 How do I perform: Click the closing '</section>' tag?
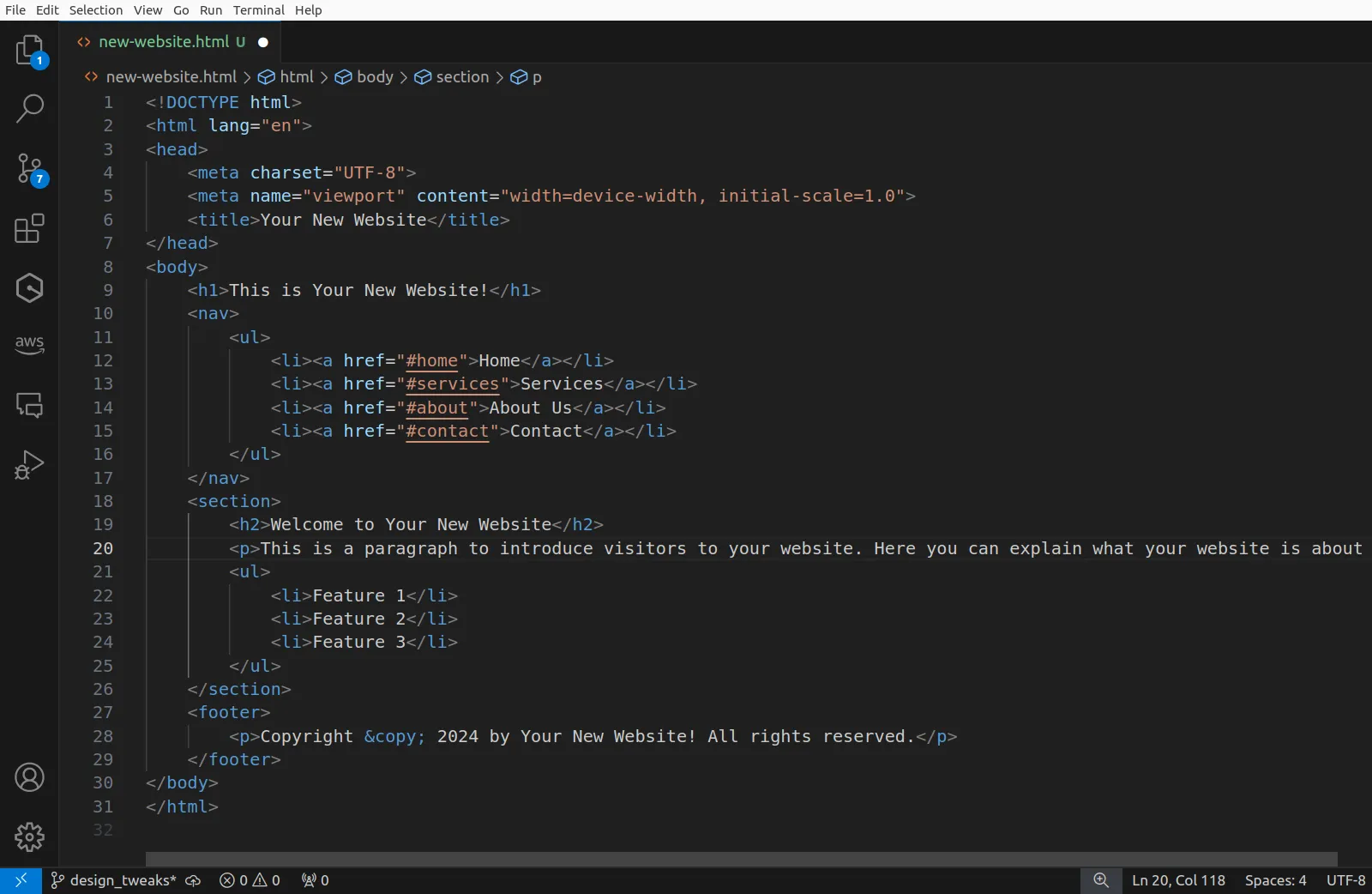tap(239, 689)
